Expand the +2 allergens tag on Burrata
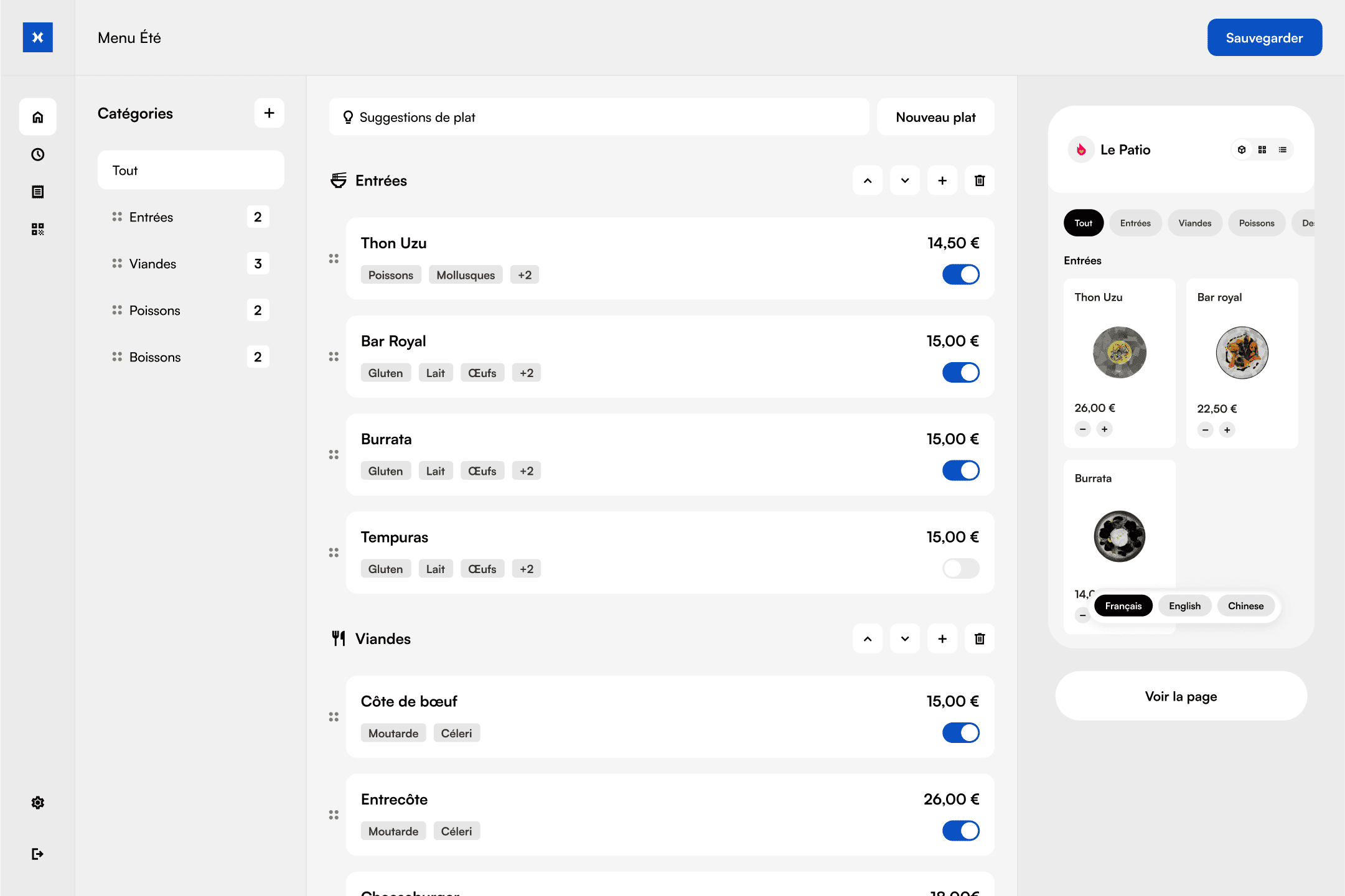This screenshot has width=1345, height=896. click(x=526, y=470)
